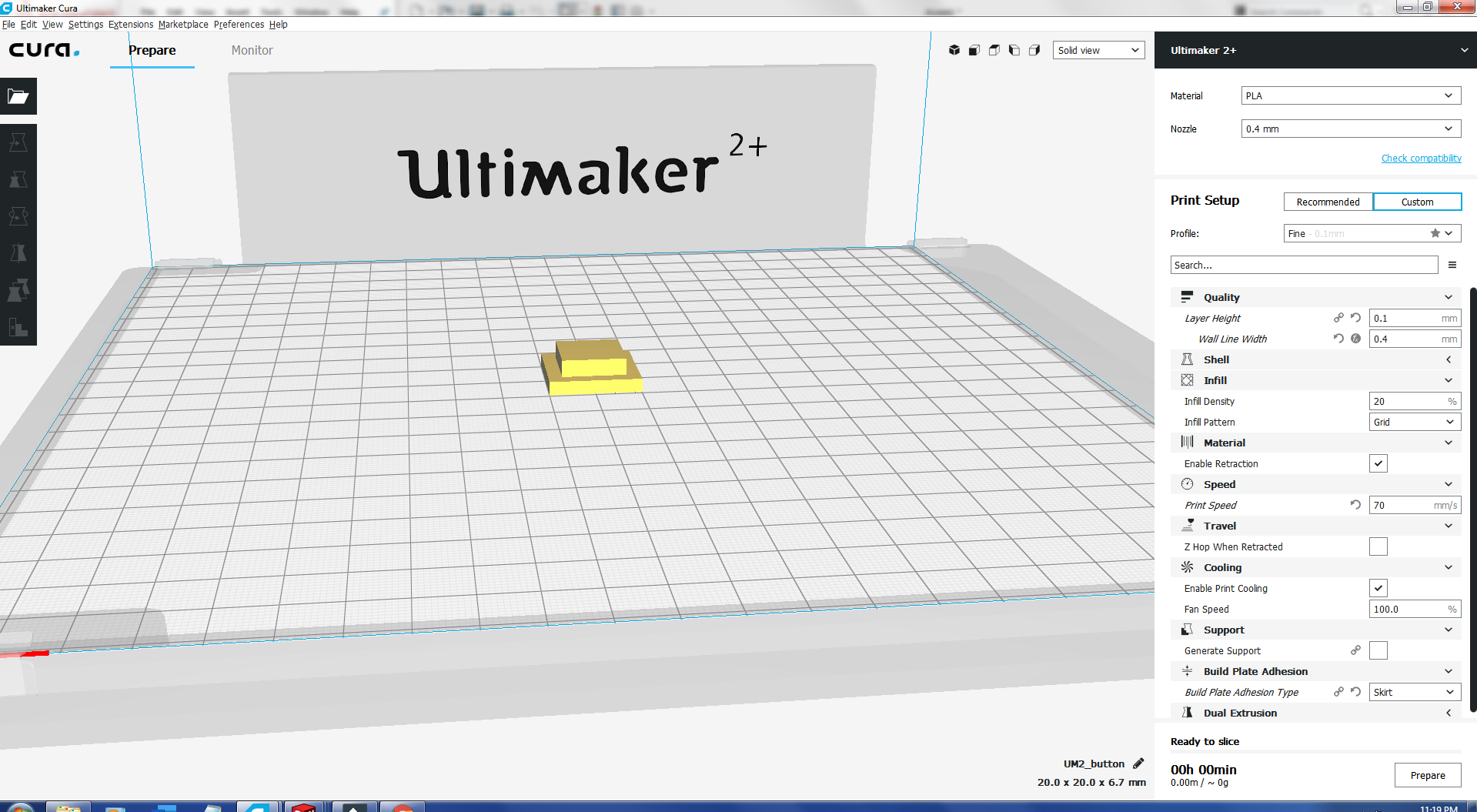The image size is (1477, 812).
Task: Switch camera to 3D view cube icon
Action: (x=954, y=50)
